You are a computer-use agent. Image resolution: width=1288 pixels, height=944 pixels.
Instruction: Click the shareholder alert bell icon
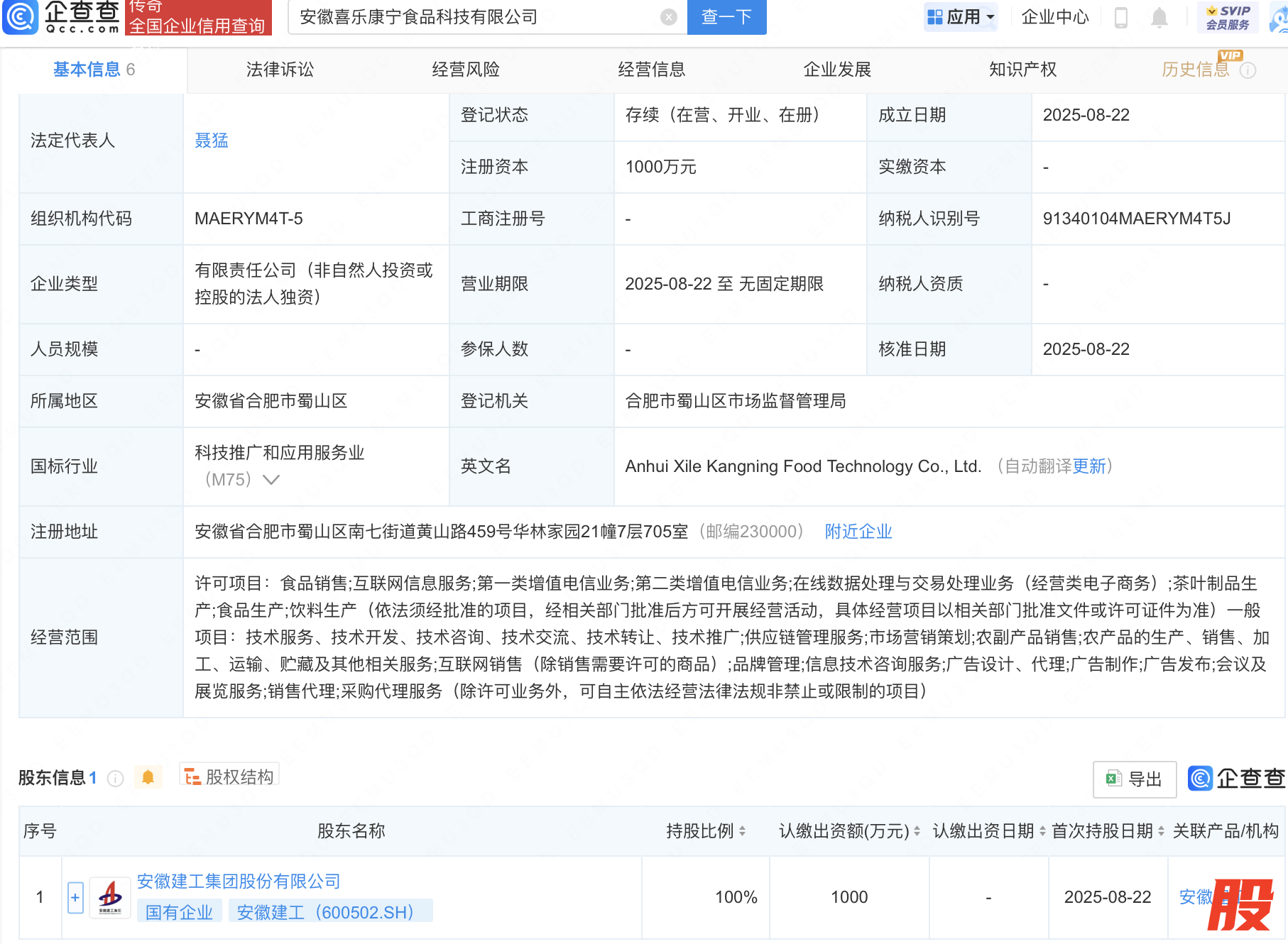point(148,777)
